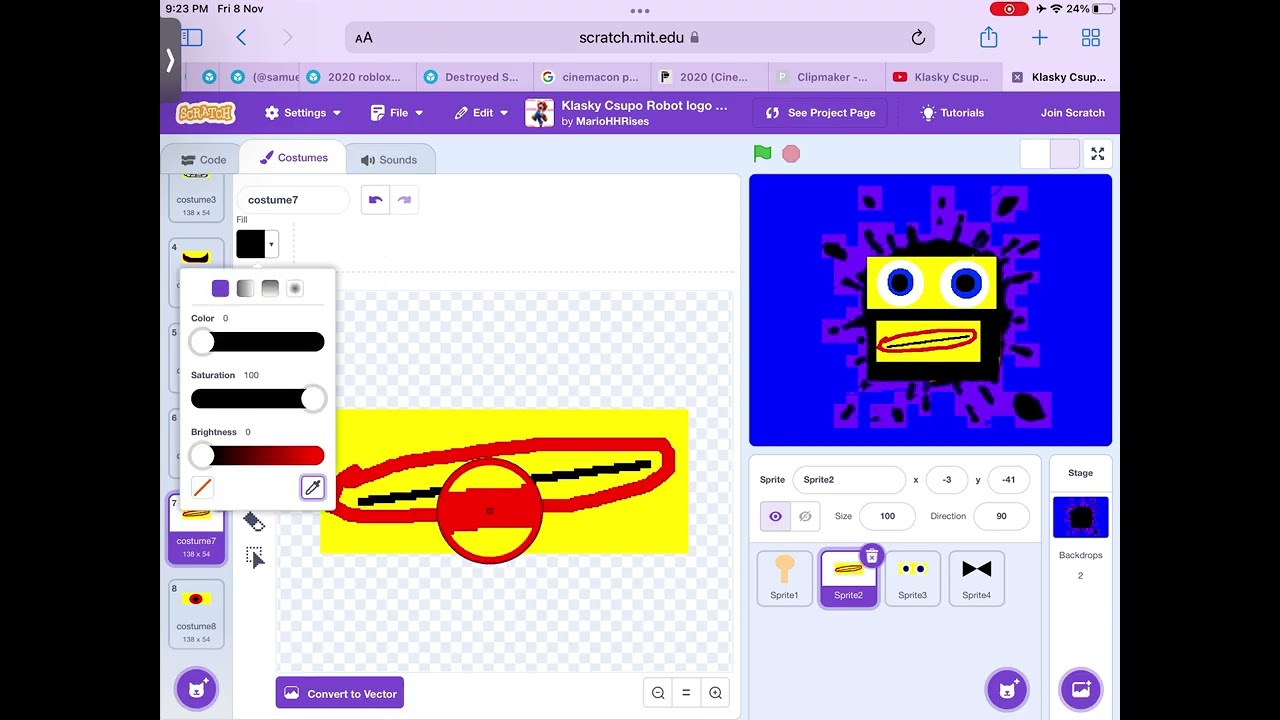The image size is (1280, 720).
Task: Open Settings menu
Action: tap(303, 113)
